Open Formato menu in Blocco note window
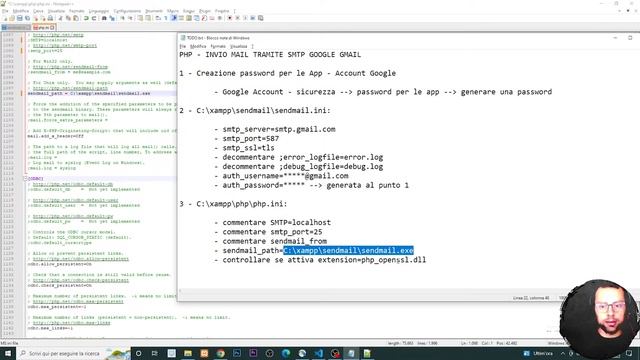640x360 pixels. pos(218,47)
